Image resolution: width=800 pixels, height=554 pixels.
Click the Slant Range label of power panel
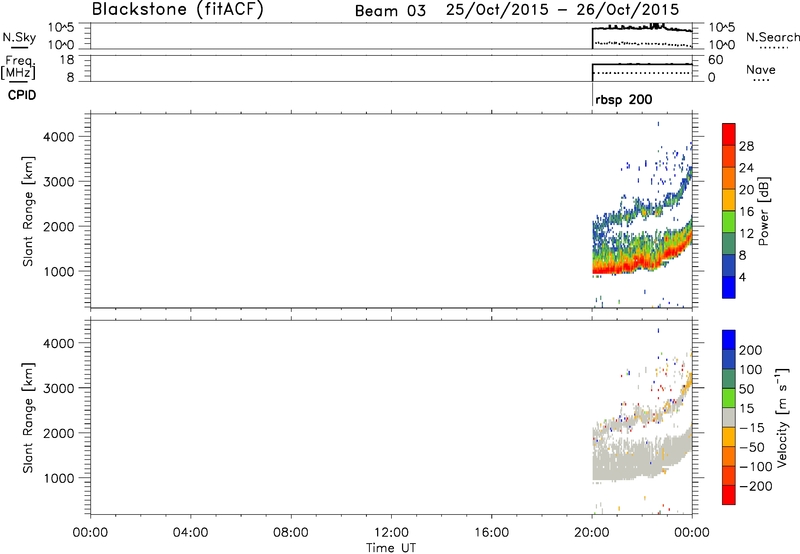coord(28,211)
